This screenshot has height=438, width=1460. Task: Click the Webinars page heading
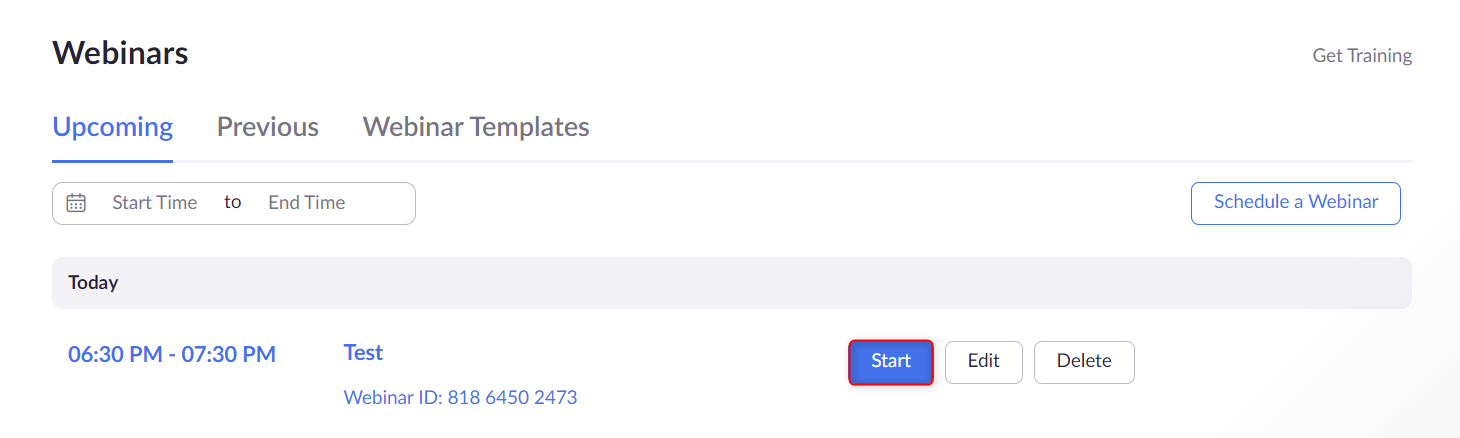pyautogui.click(x=120, y=53)
